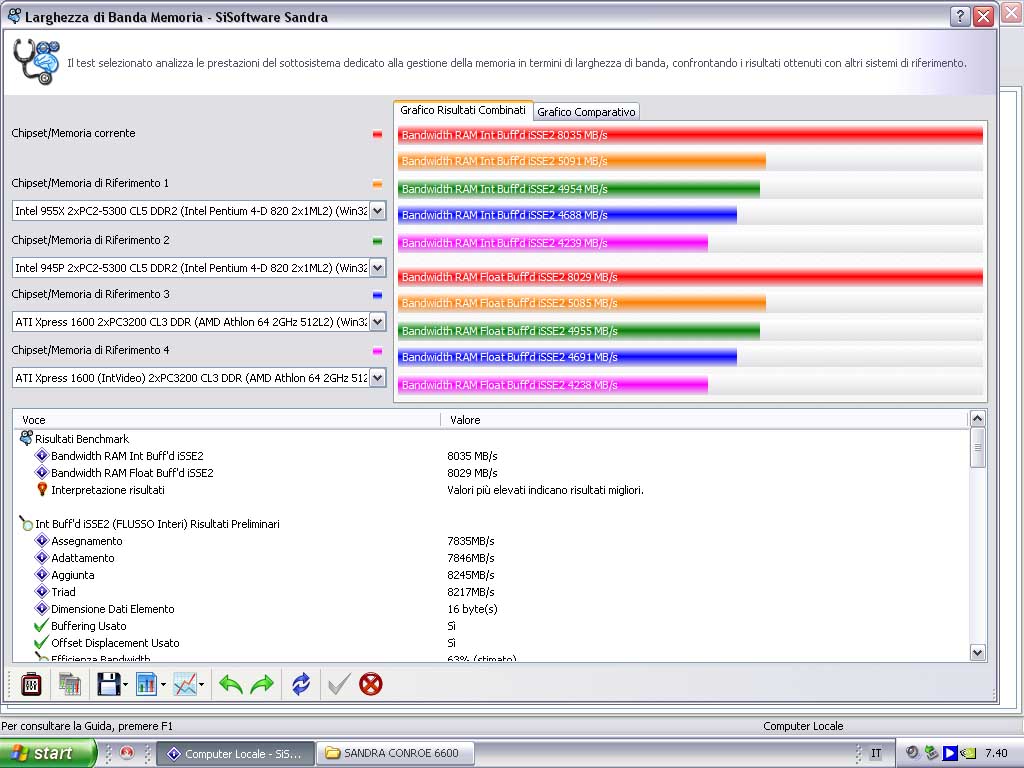Click the green back arrow

231,684
